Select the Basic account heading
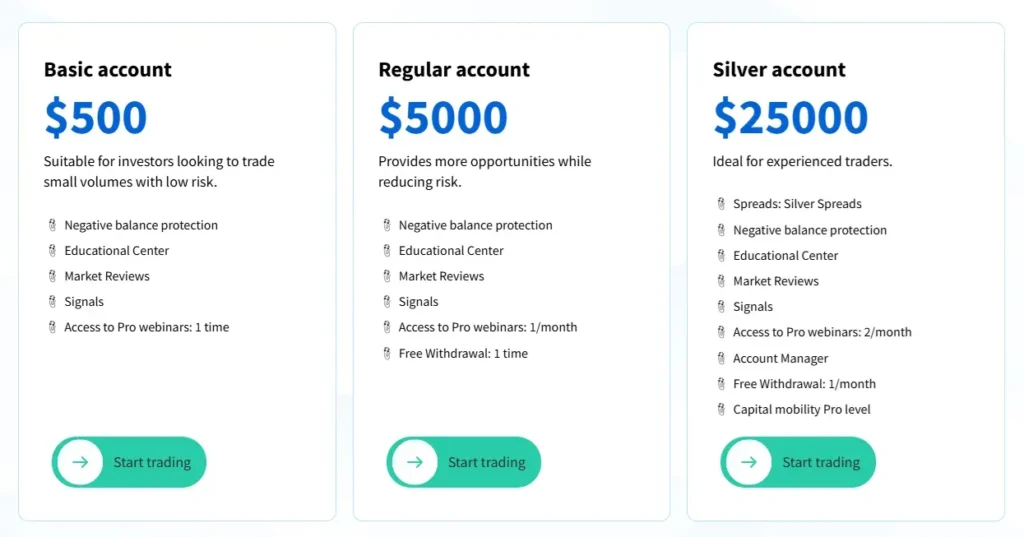This screenshot has width=1024, height=537. (x=108, y=70)
